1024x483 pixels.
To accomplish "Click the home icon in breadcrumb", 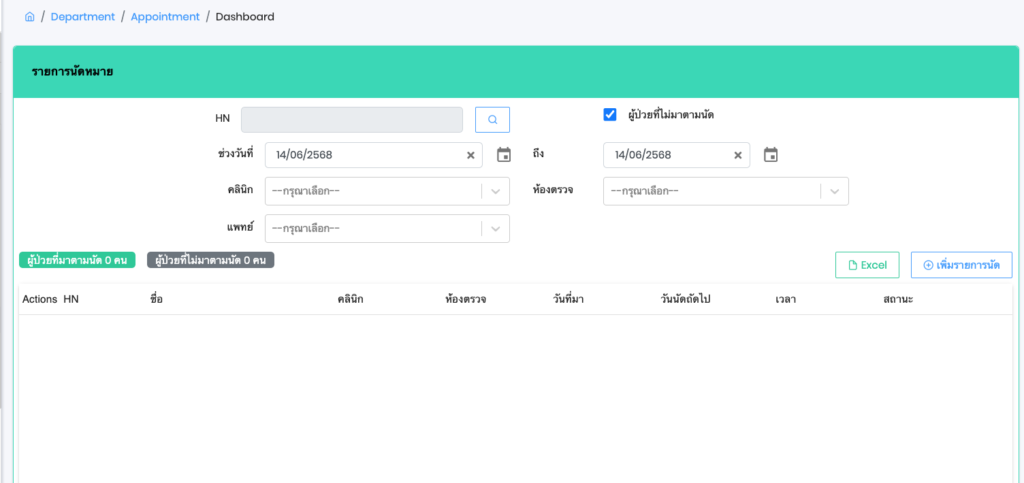I will [x=30, y=17].
